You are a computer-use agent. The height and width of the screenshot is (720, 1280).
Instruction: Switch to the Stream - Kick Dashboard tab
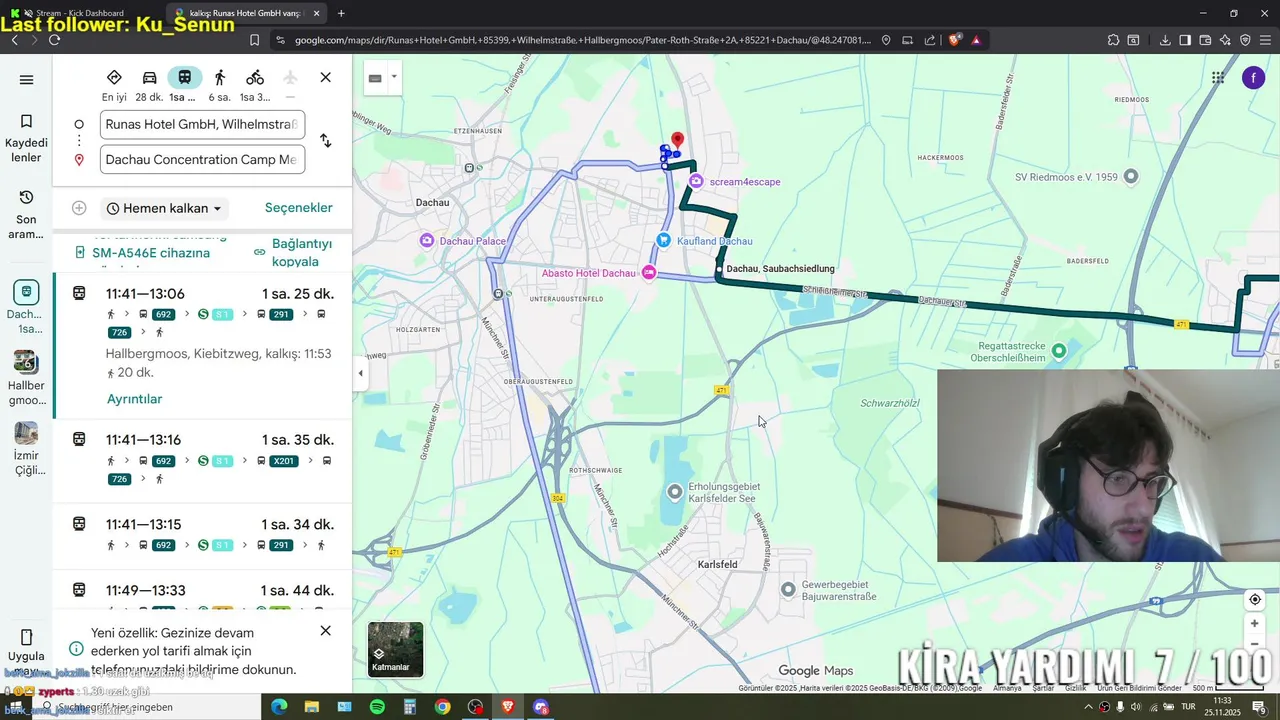coord(83,13)
